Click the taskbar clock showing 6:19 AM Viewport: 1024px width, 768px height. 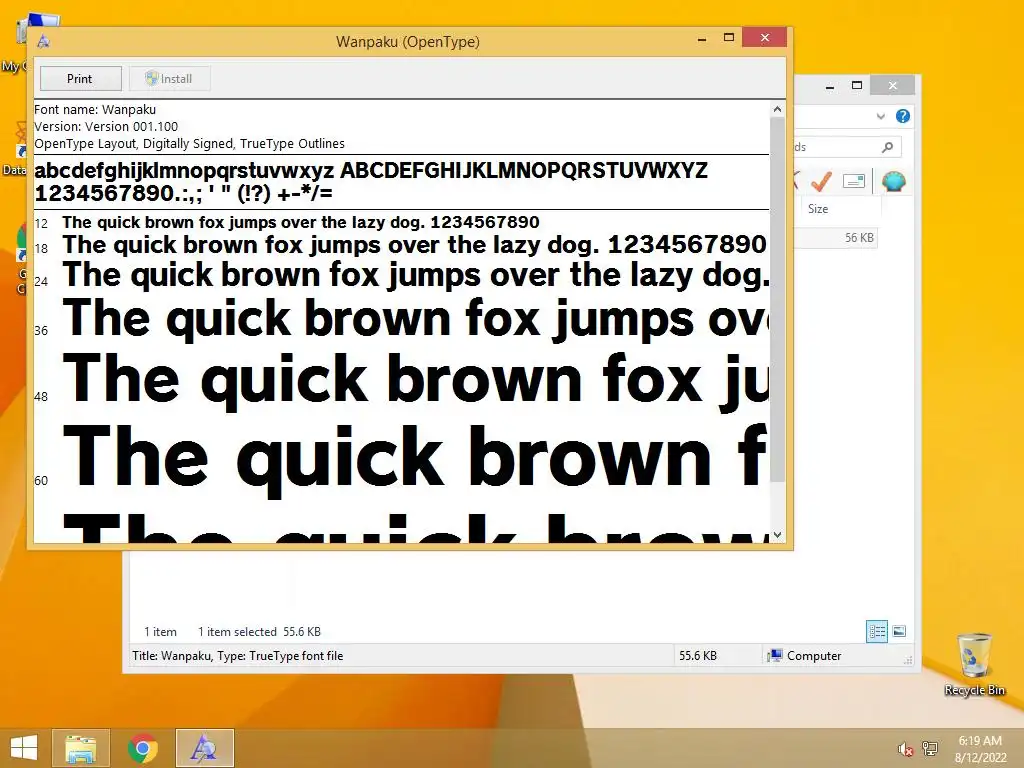click(x=980, y=749)
